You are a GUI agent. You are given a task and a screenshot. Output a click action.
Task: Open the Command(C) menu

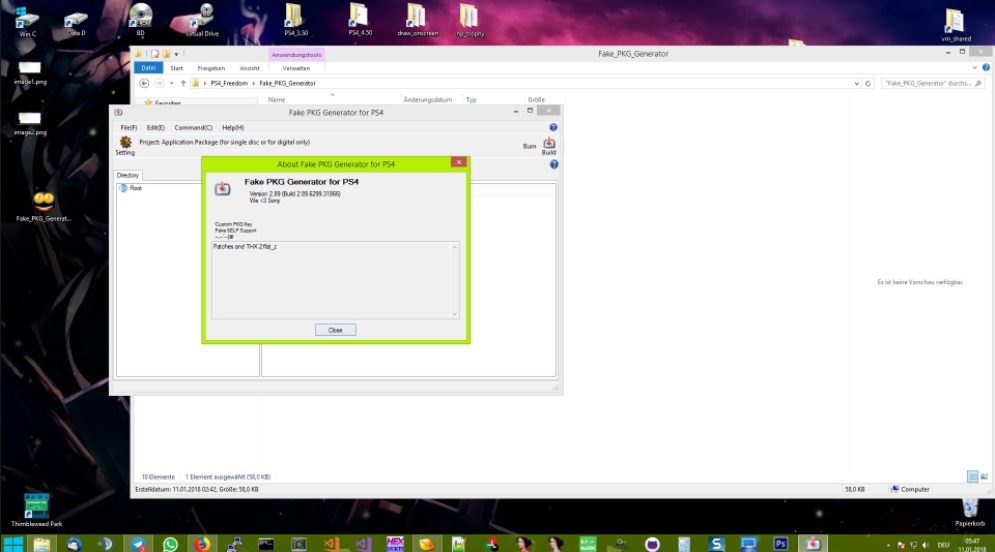pos(194,128)
